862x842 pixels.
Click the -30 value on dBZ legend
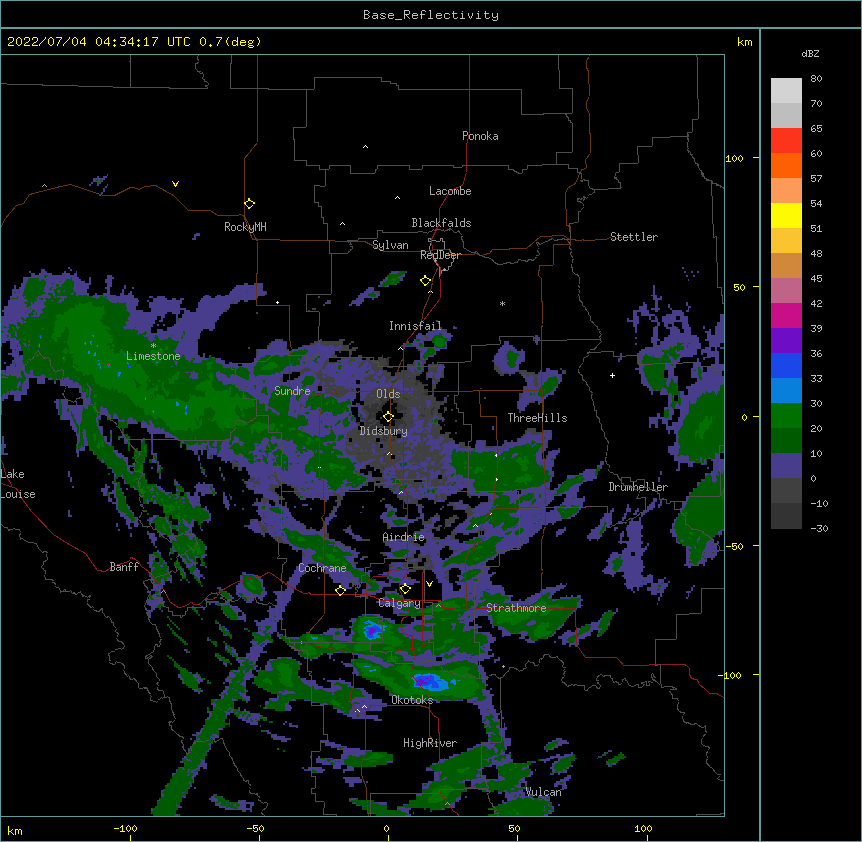[819, 528]
